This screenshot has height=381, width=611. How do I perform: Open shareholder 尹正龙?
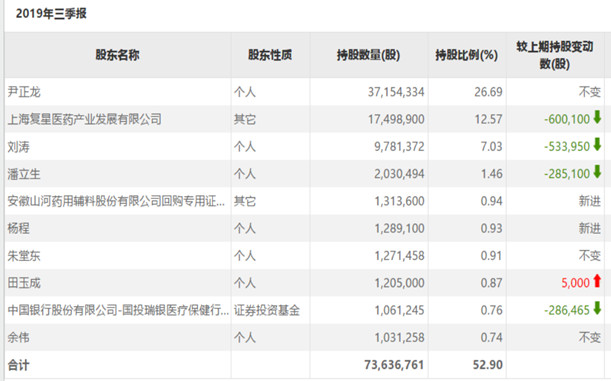24,92
